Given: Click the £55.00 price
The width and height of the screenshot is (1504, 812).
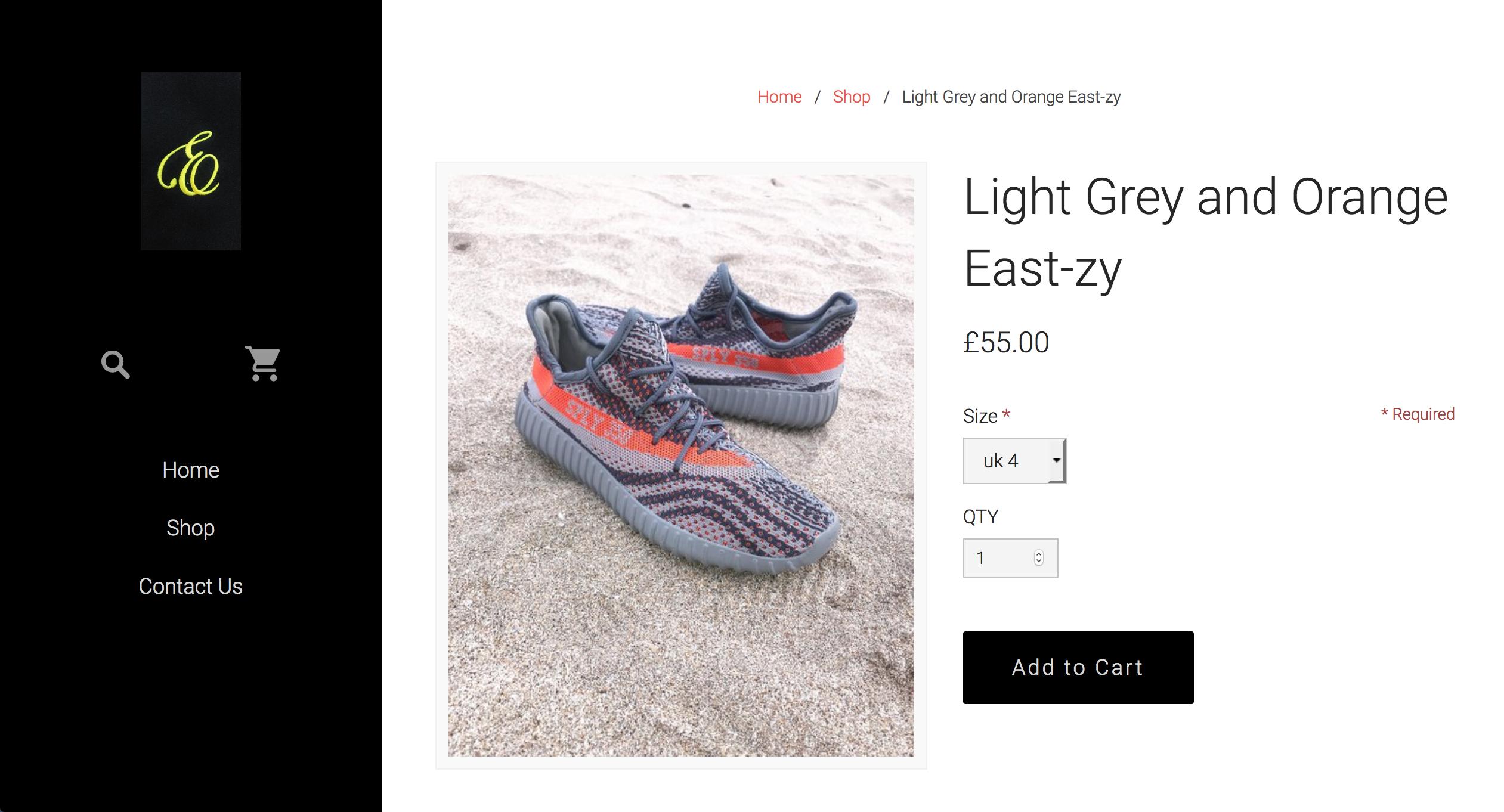Looking at the screenshot, I should pyautogui.click(x=1006, y=343).
